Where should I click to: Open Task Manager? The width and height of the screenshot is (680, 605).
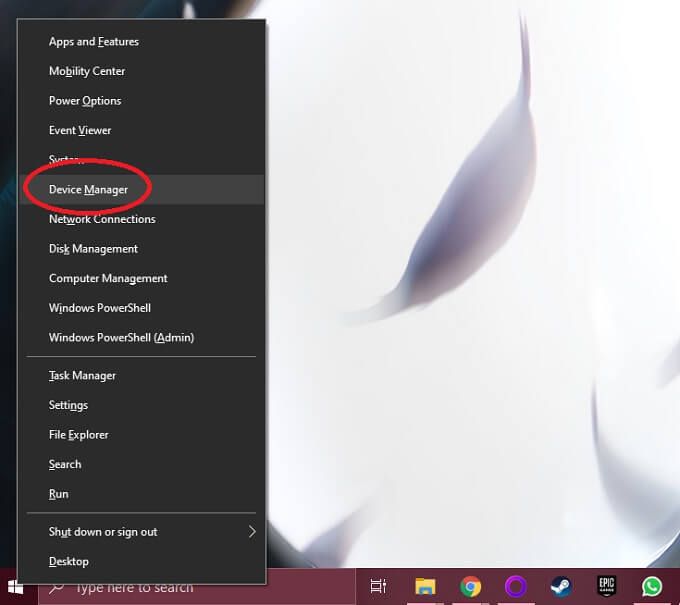141,376
